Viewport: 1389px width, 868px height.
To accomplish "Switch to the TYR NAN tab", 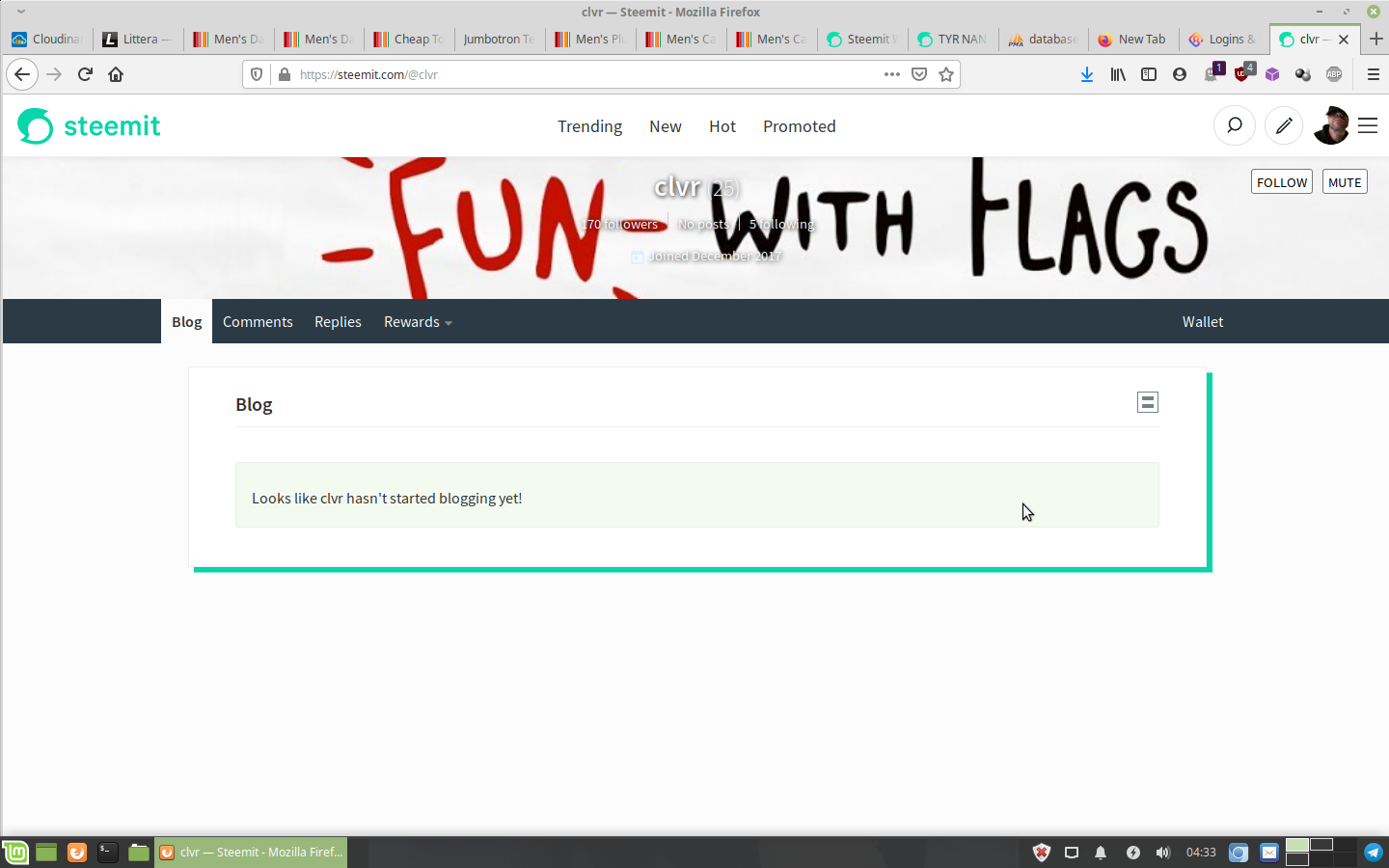I will [952, 40].
